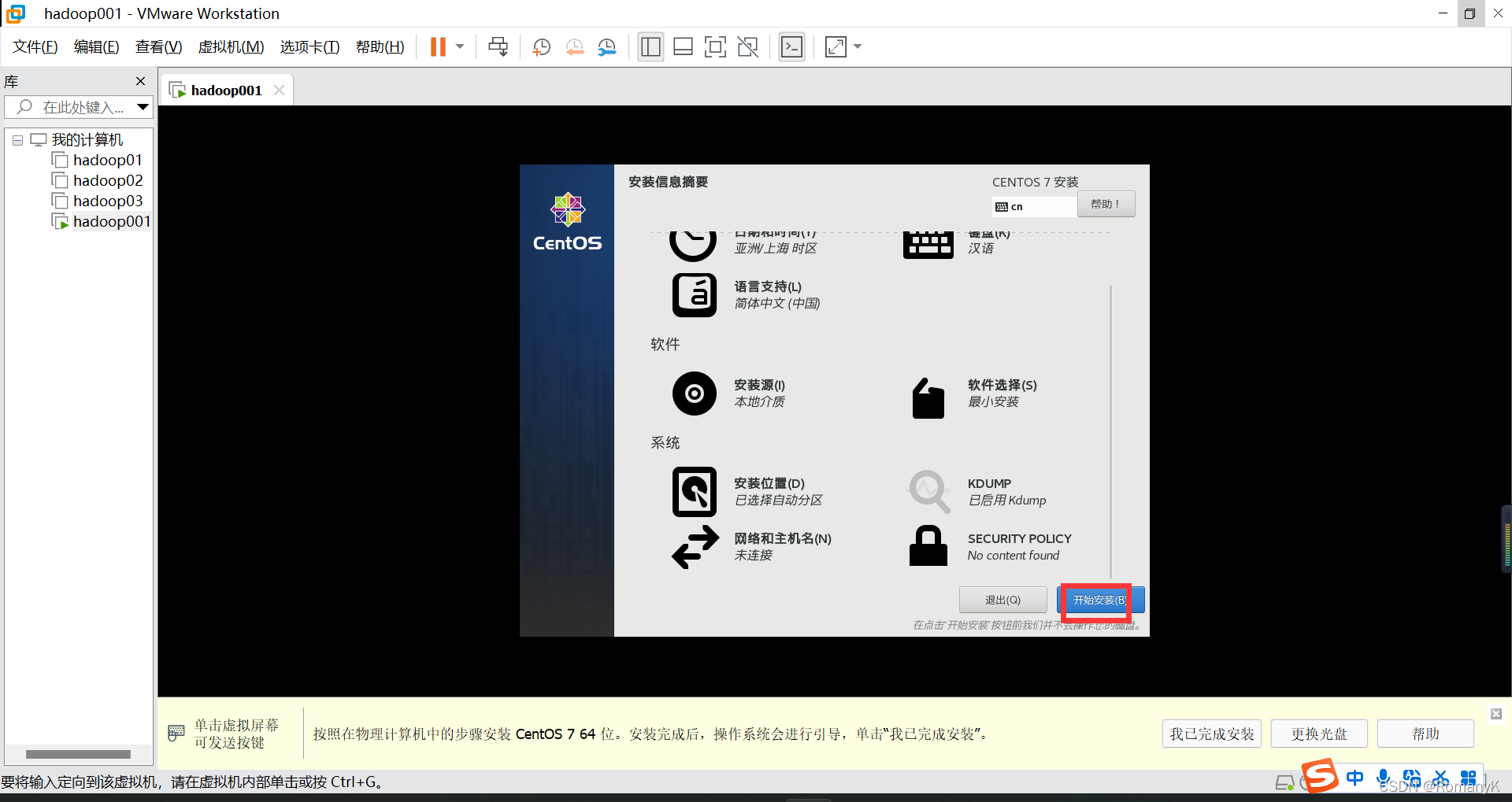
Task: Open the 选项卡(T) menu
Action: click(x=309, y=47)
